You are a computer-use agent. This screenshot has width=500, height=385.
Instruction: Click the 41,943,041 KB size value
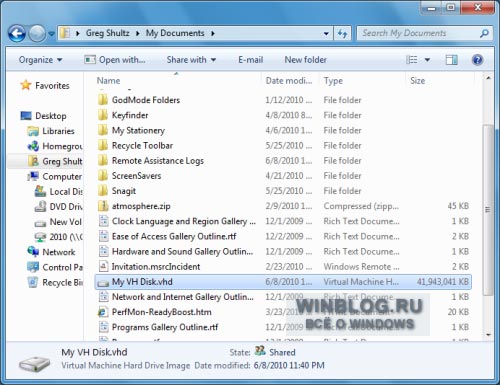443,282
